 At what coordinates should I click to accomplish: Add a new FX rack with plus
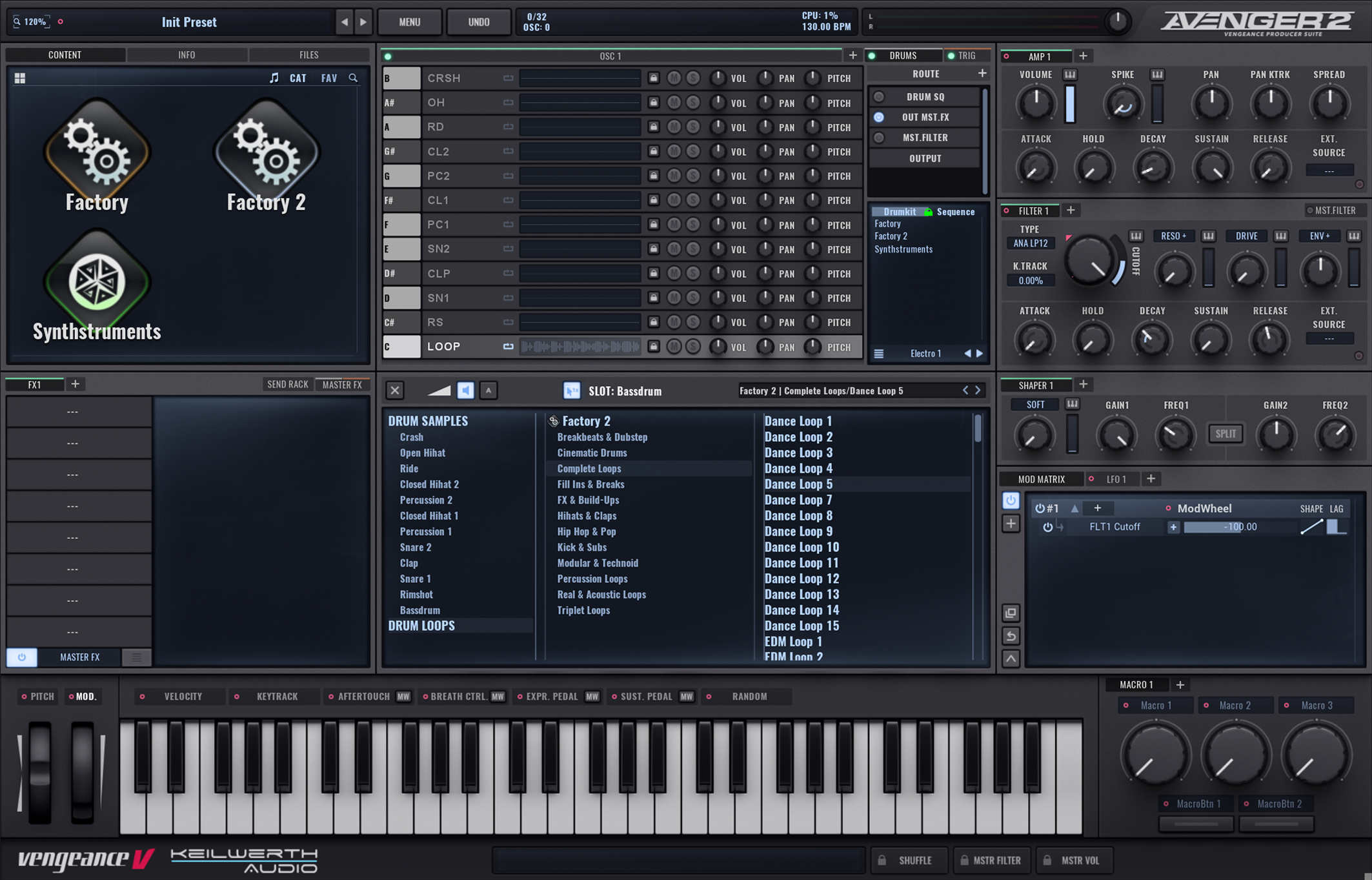tap(75, 384)
